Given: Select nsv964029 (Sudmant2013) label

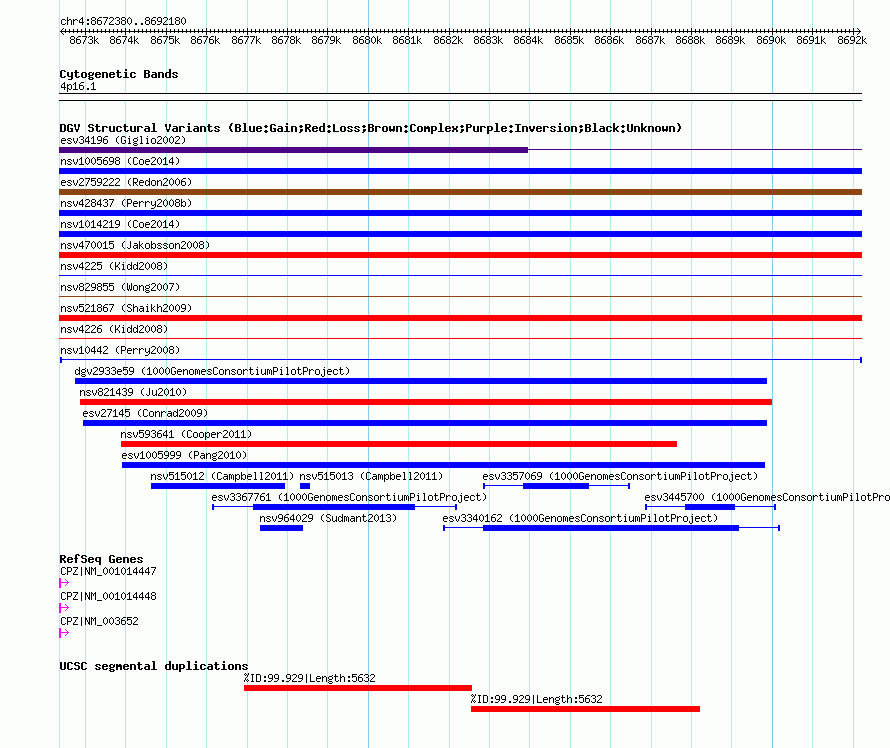Looking at the screenshot, I should click(328, 518).
